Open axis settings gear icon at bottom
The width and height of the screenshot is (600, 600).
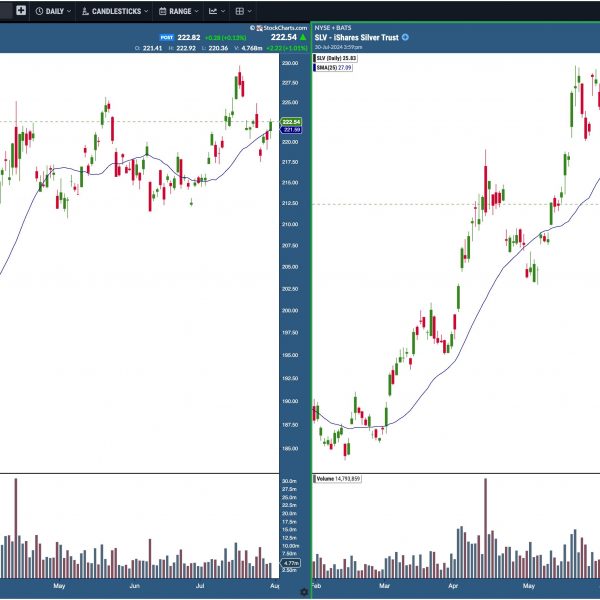point(304,592)
